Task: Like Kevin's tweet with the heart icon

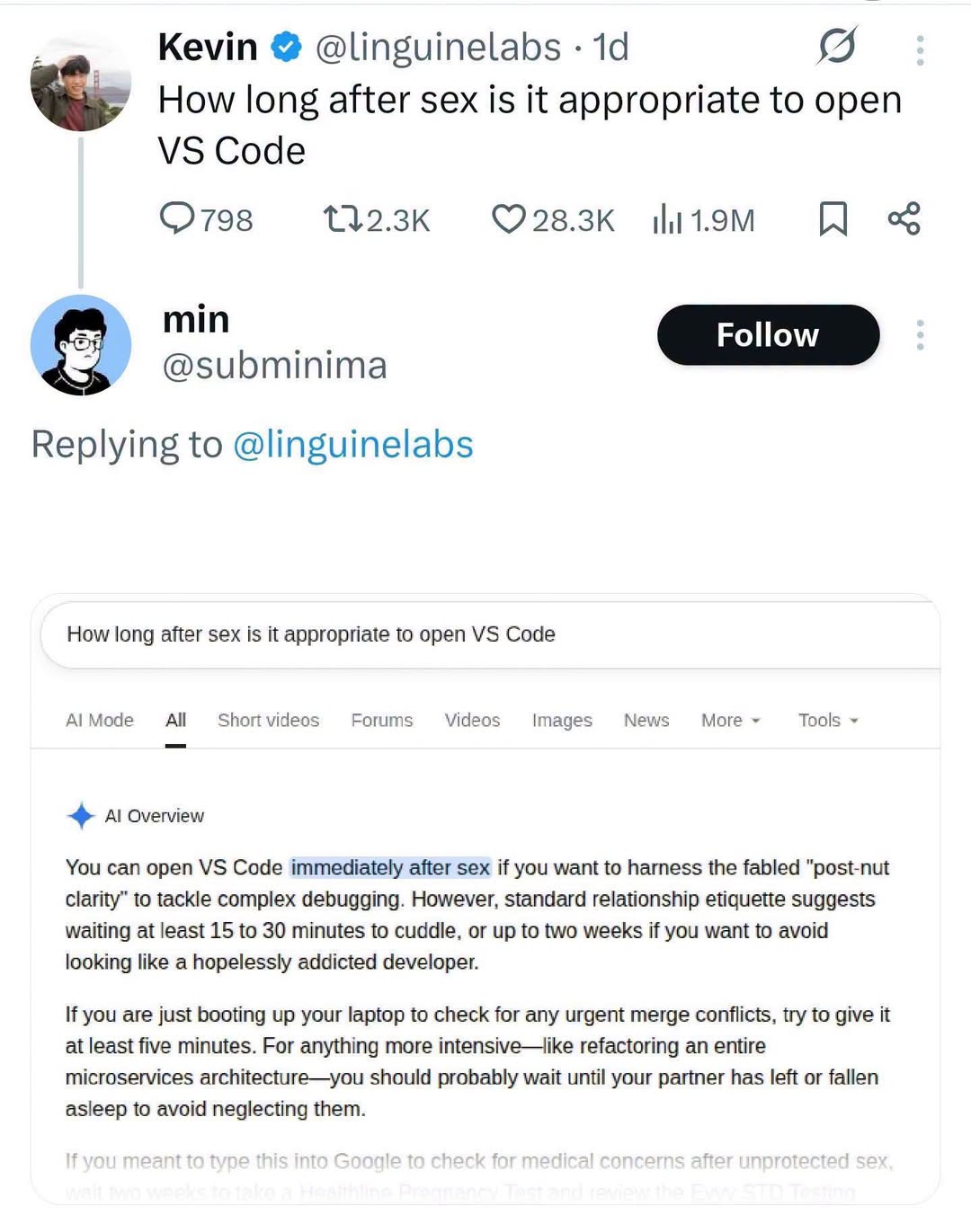Action: click(508, 218)
